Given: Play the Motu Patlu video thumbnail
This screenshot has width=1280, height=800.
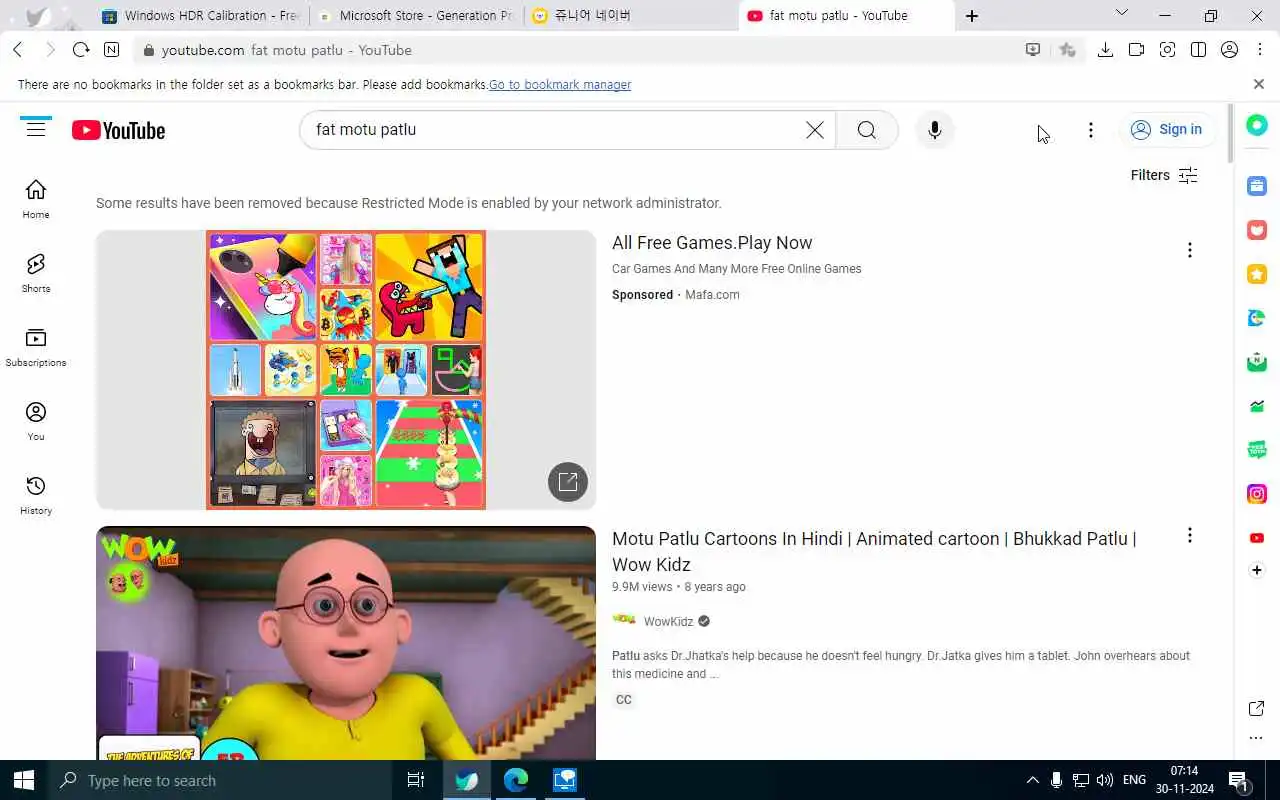Looking at the screenshot, I should tap(346, 643).
